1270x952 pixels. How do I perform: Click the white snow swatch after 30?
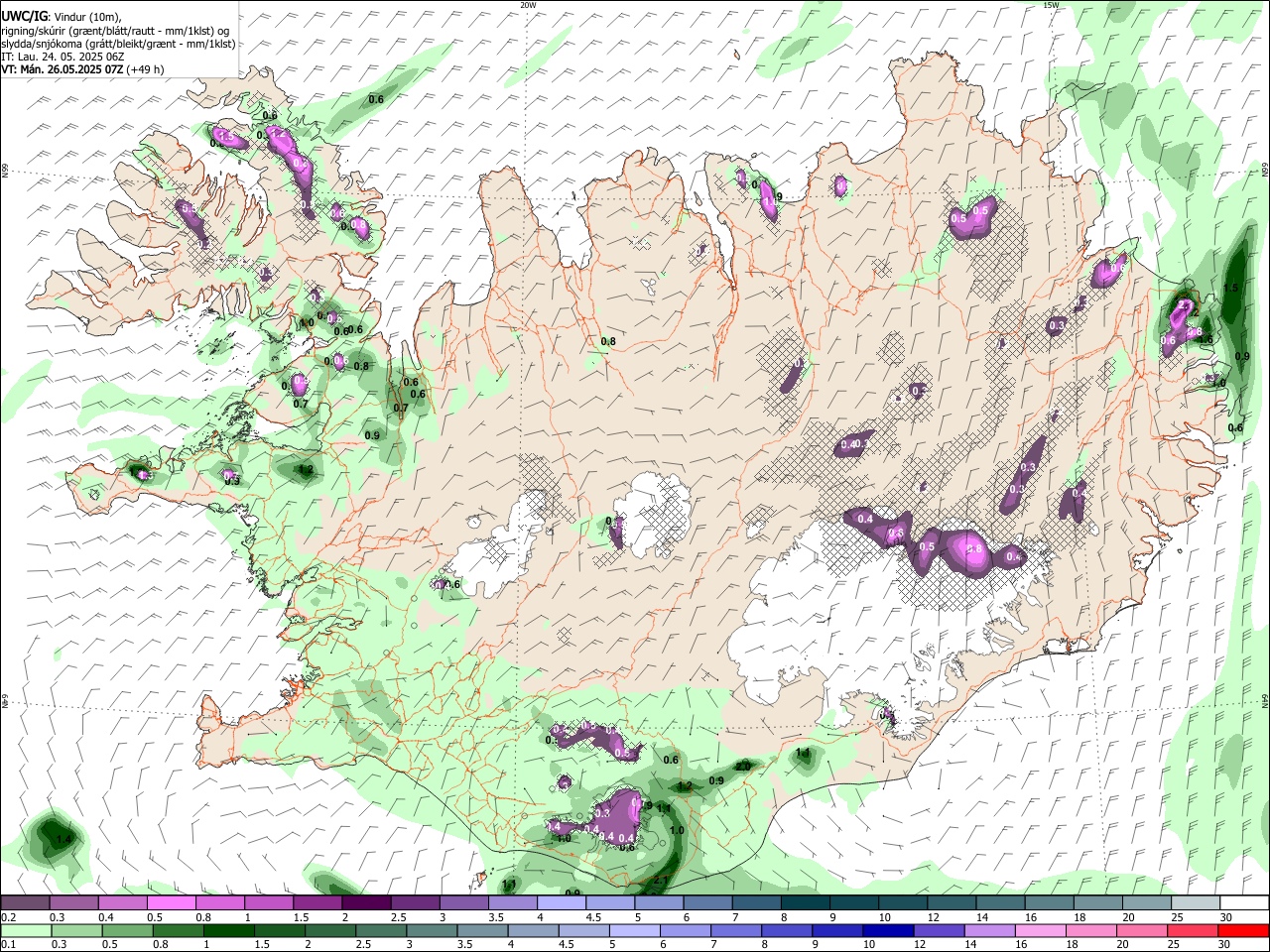(x=1243, y=903)
